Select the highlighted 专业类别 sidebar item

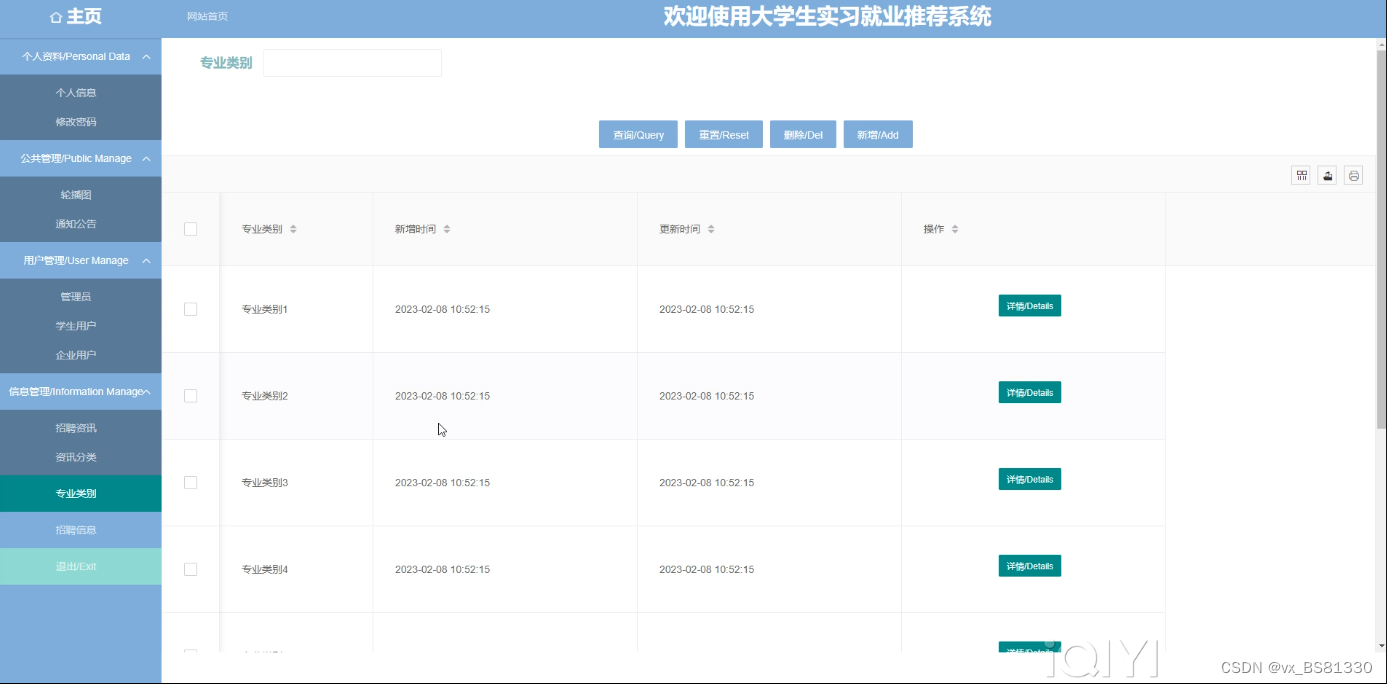click(80, 493)
